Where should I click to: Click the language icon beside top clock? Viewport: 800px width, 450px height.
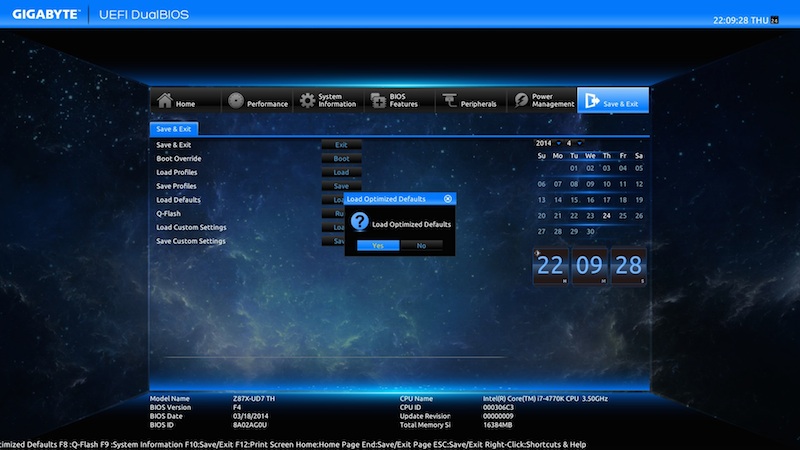774,20
